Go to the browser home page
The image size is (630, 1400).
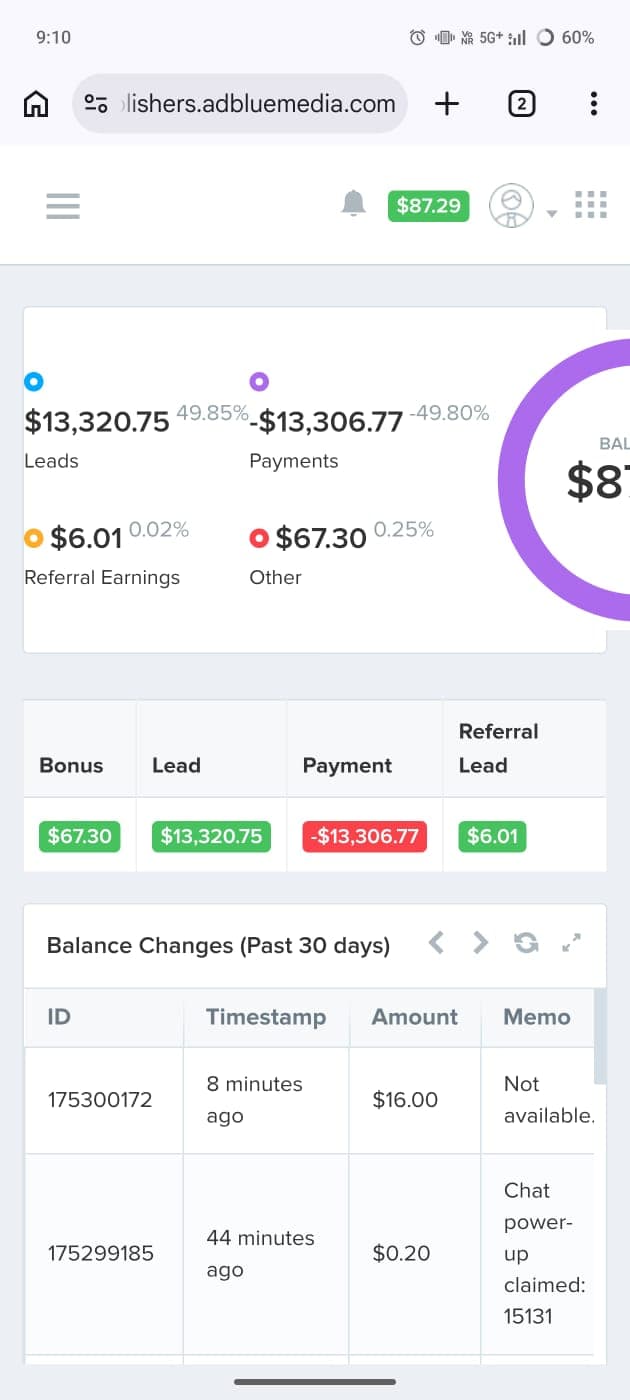pyautogui.click(x=36, y=104)
